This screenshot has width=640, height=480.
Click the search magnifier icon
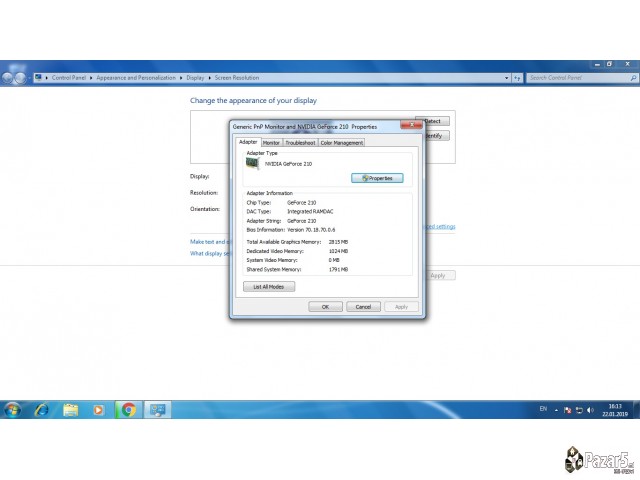(x=633, y=78)
